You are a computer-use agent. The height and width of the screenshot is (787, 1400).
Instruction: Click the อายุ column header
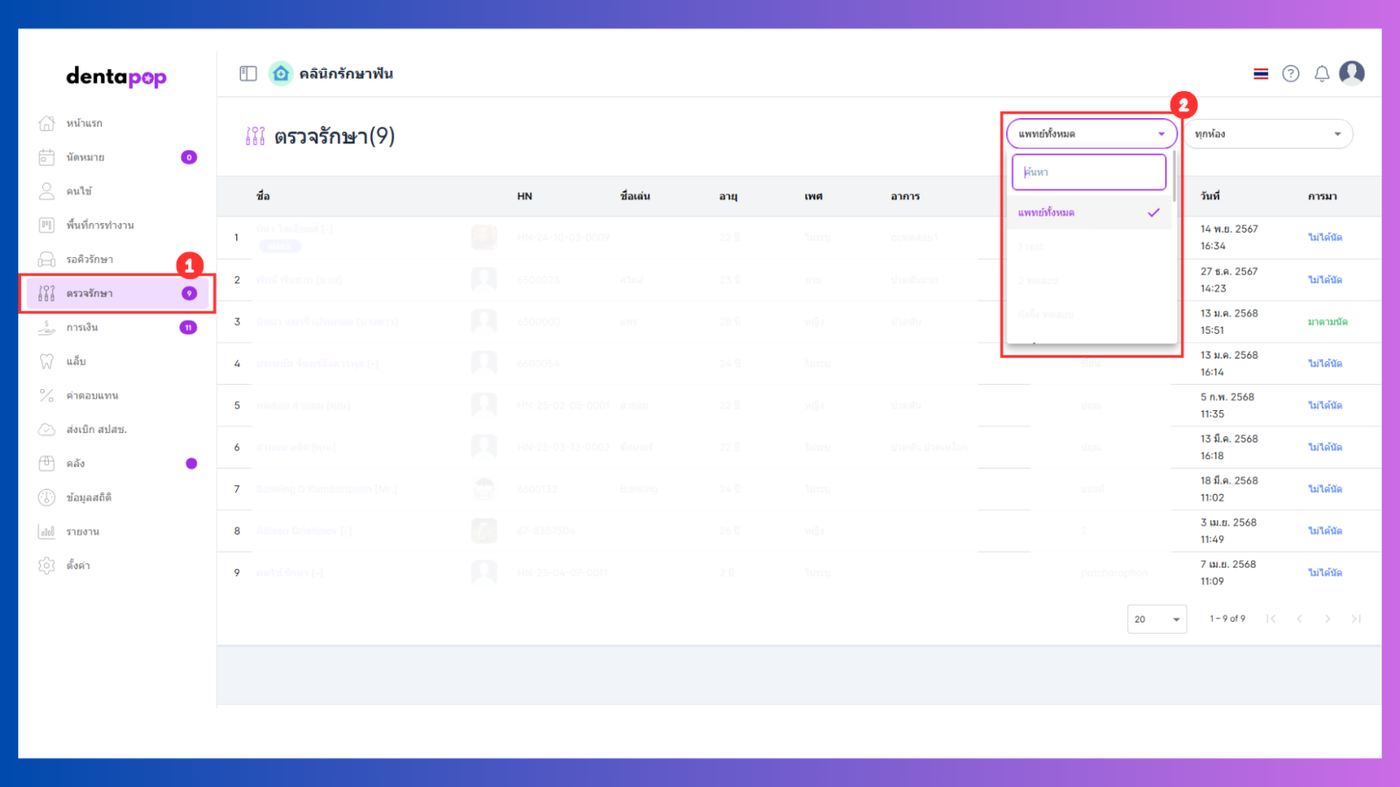click(728, 197)
